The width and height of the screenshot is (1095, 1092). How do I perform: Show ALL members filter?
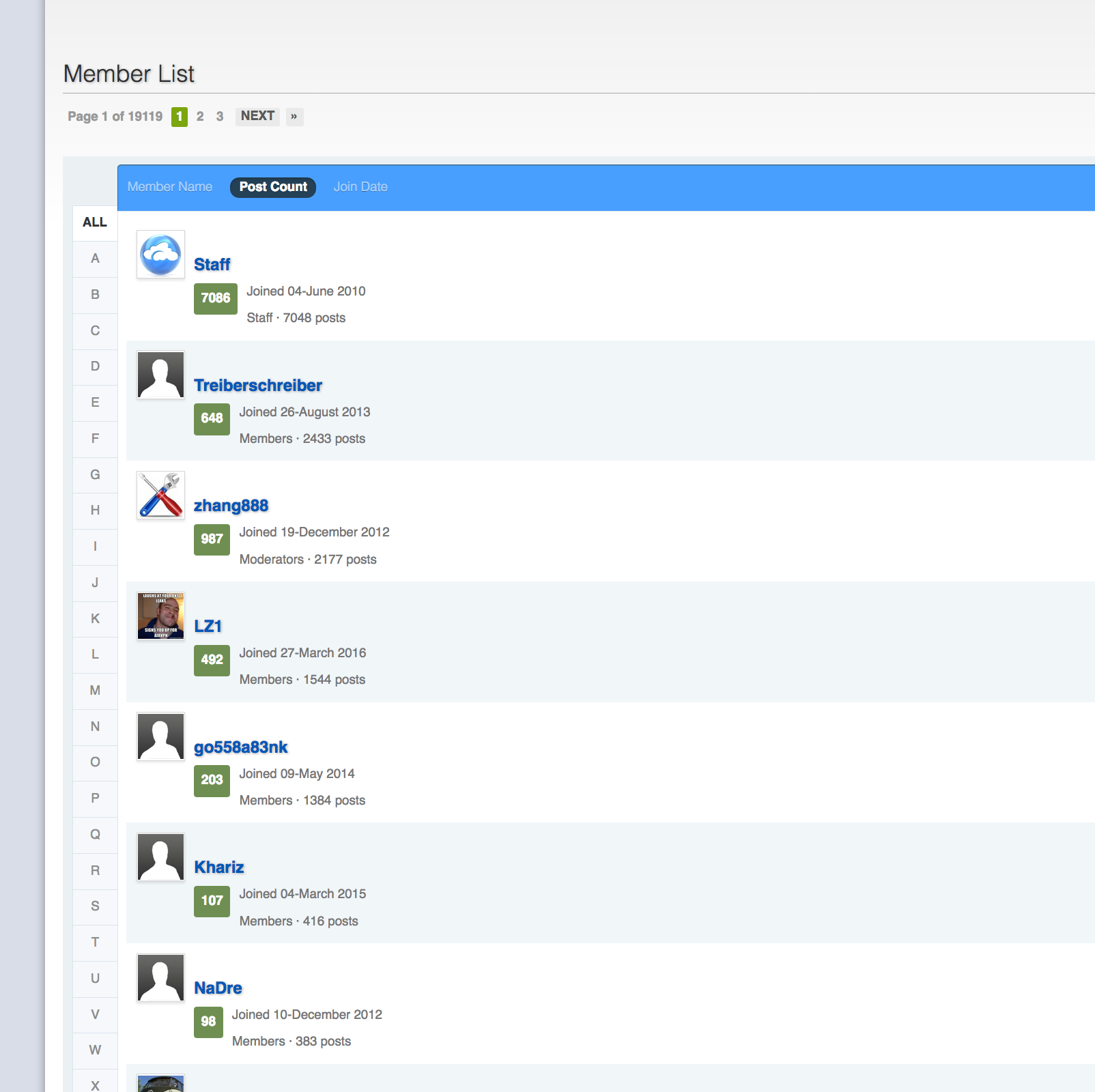(95, 222)
